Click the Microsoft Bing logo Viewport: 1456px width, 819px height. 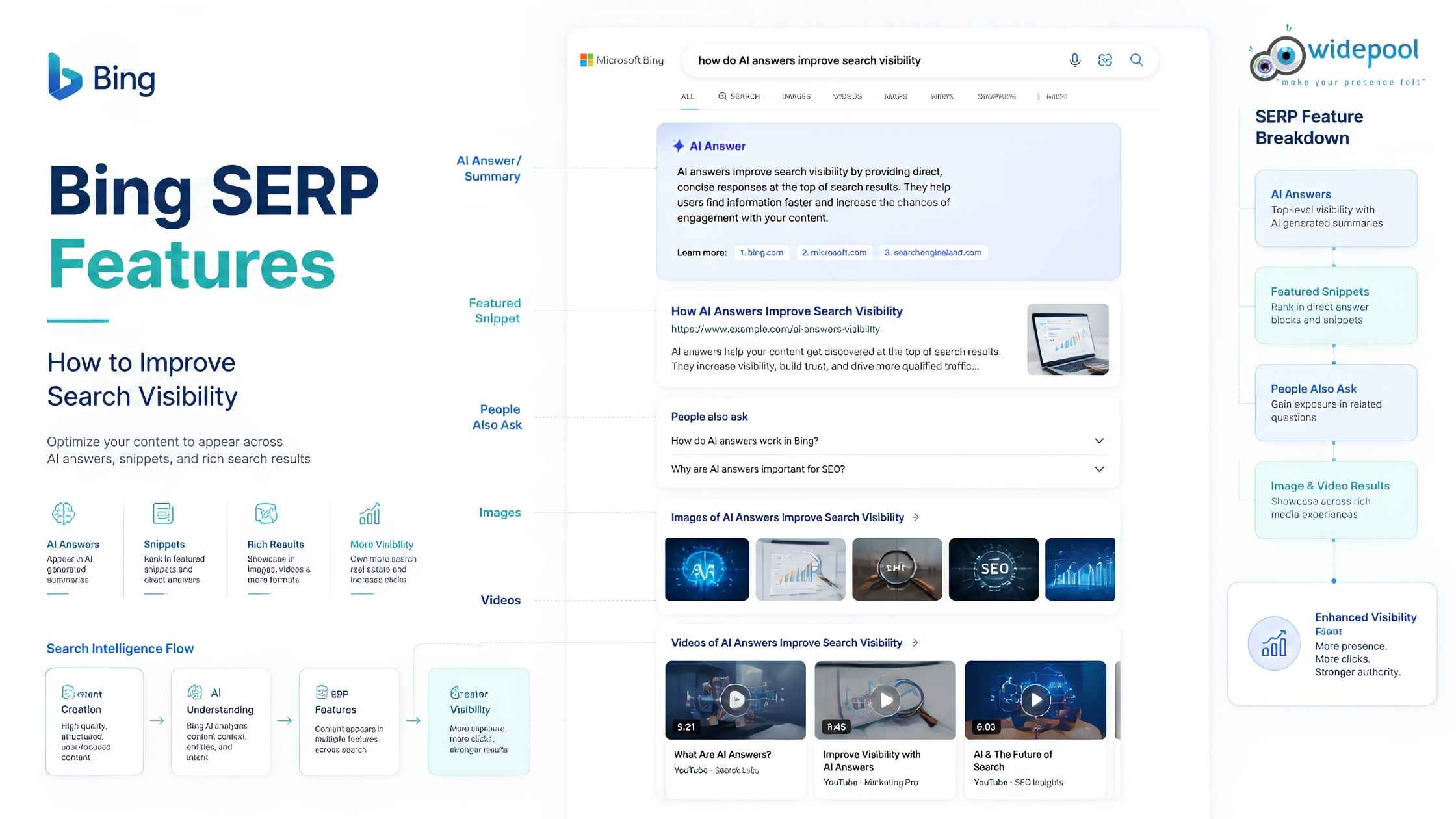click(622, 60)
